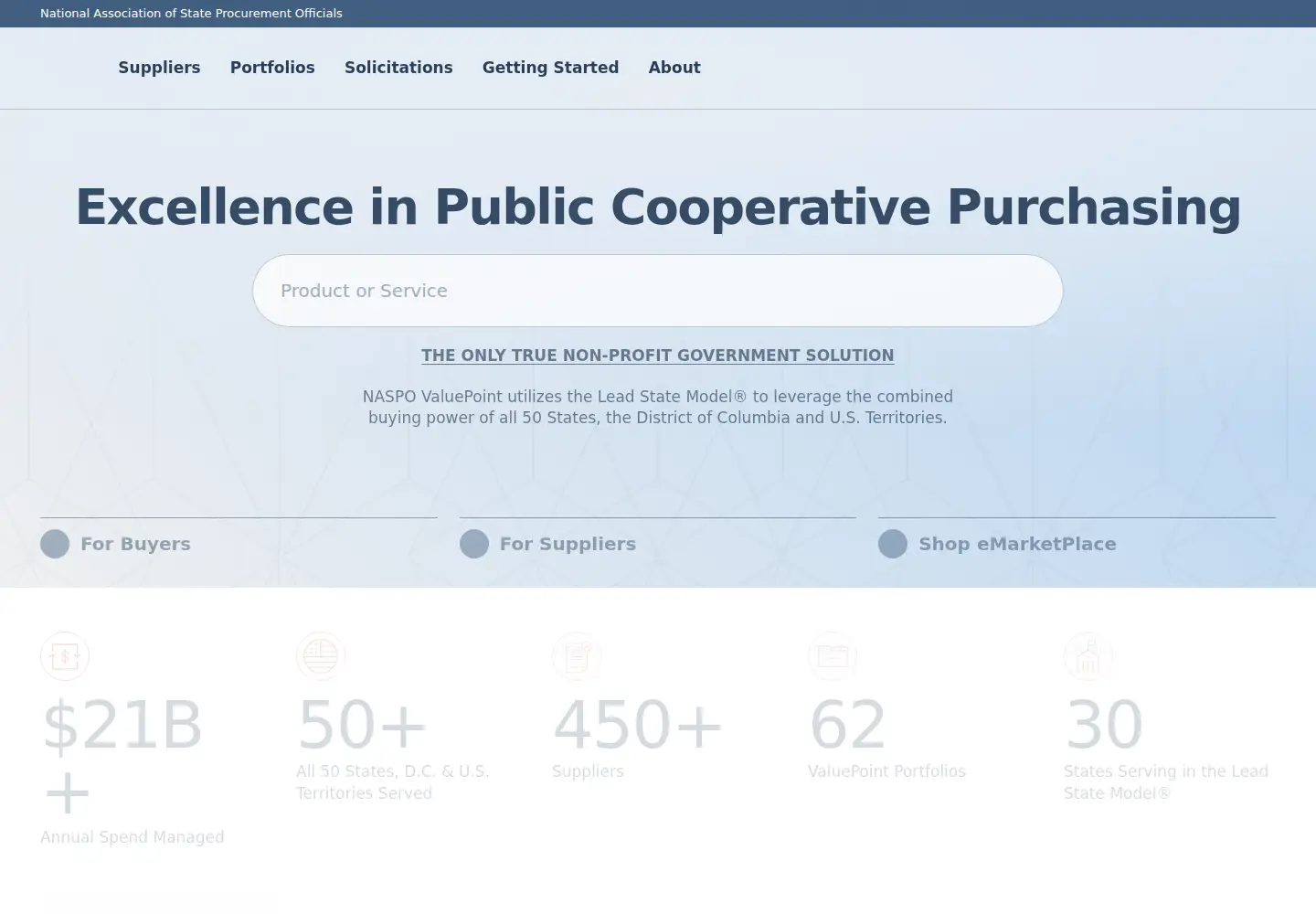Click the circle icon beside For Suppliers
Screen dimensions: 1316x914
tap(474, 544)
